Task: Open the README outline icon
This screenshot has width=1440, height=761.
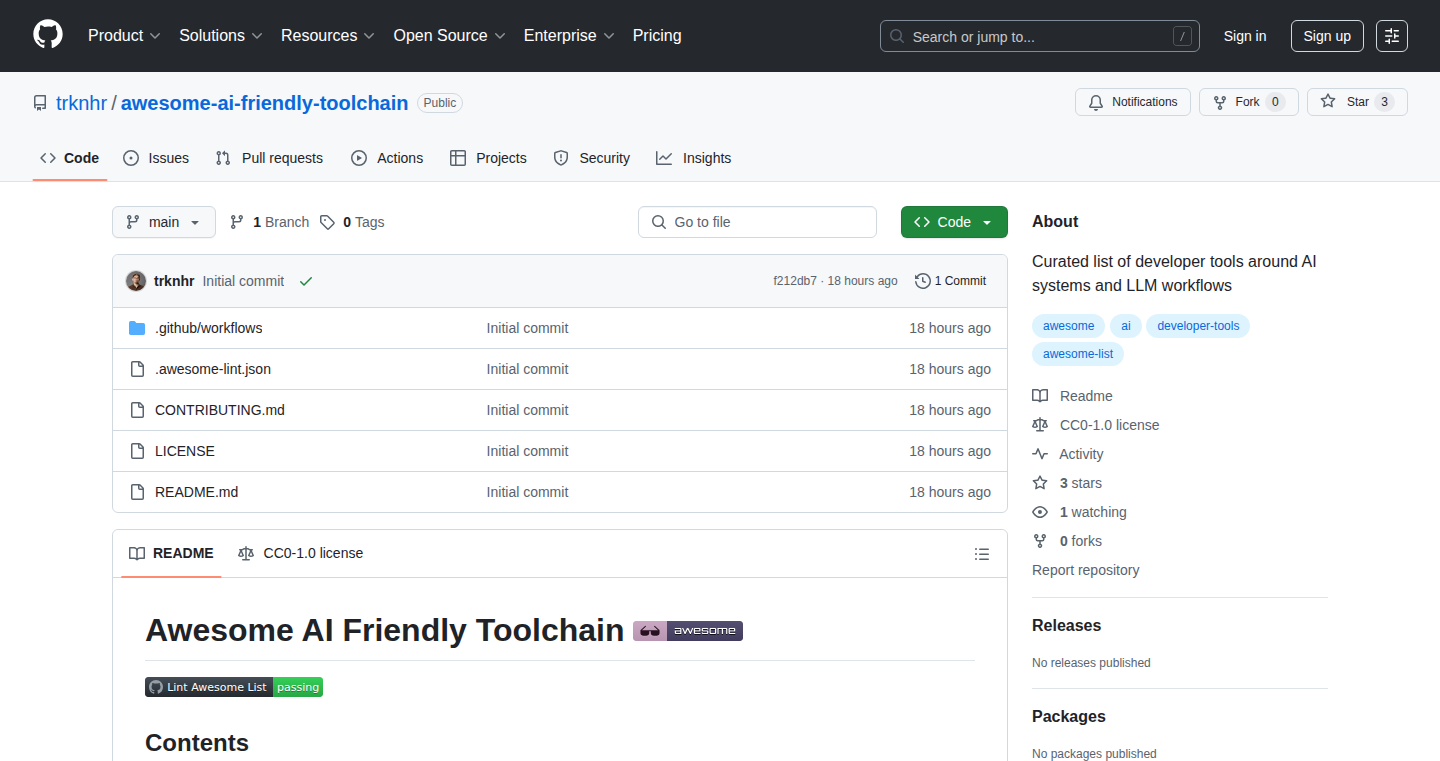Action: pos(982,554)
